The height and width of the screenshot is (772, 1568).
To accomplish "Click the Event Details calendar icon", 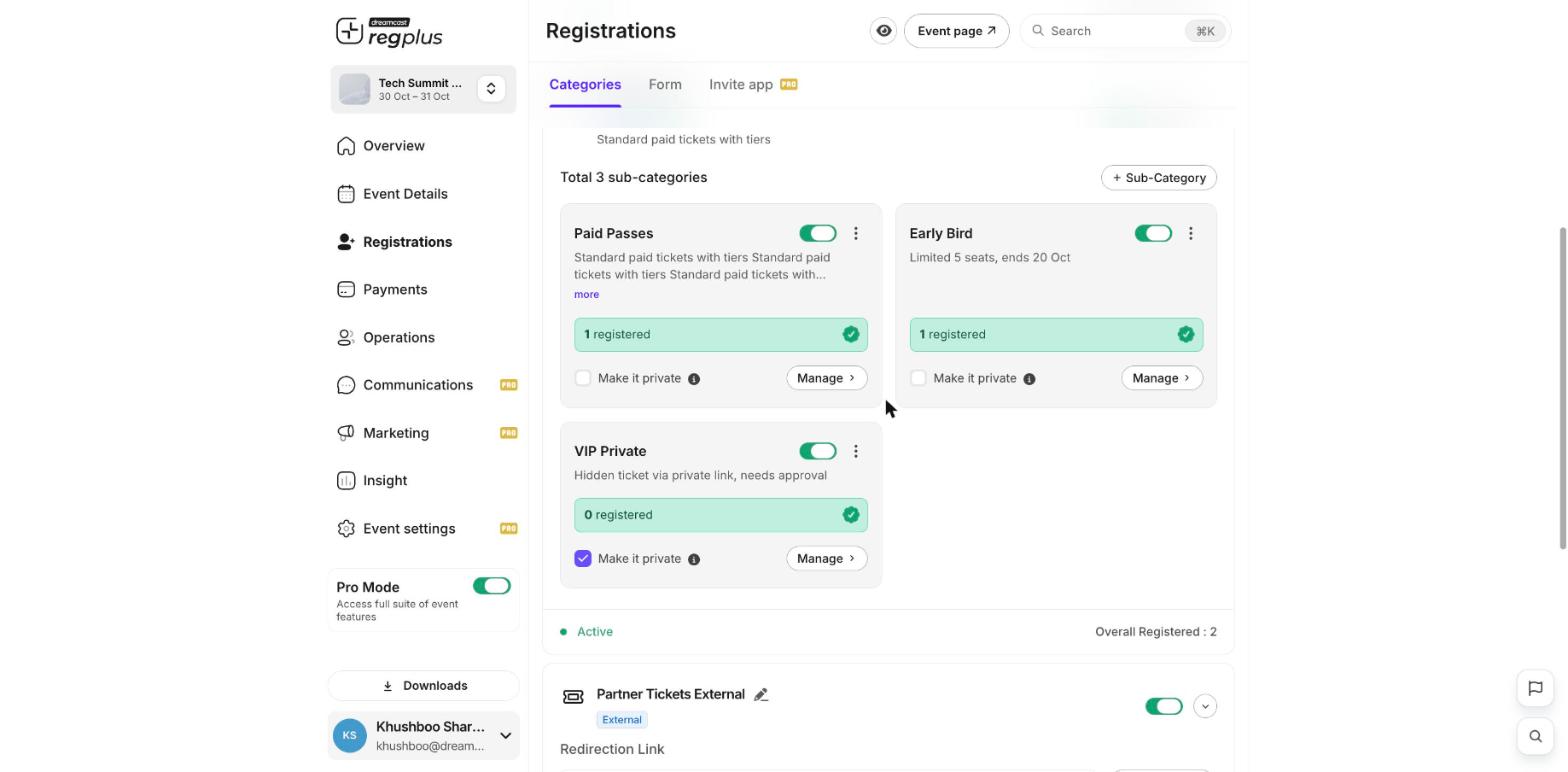I will tap(346, 194).
